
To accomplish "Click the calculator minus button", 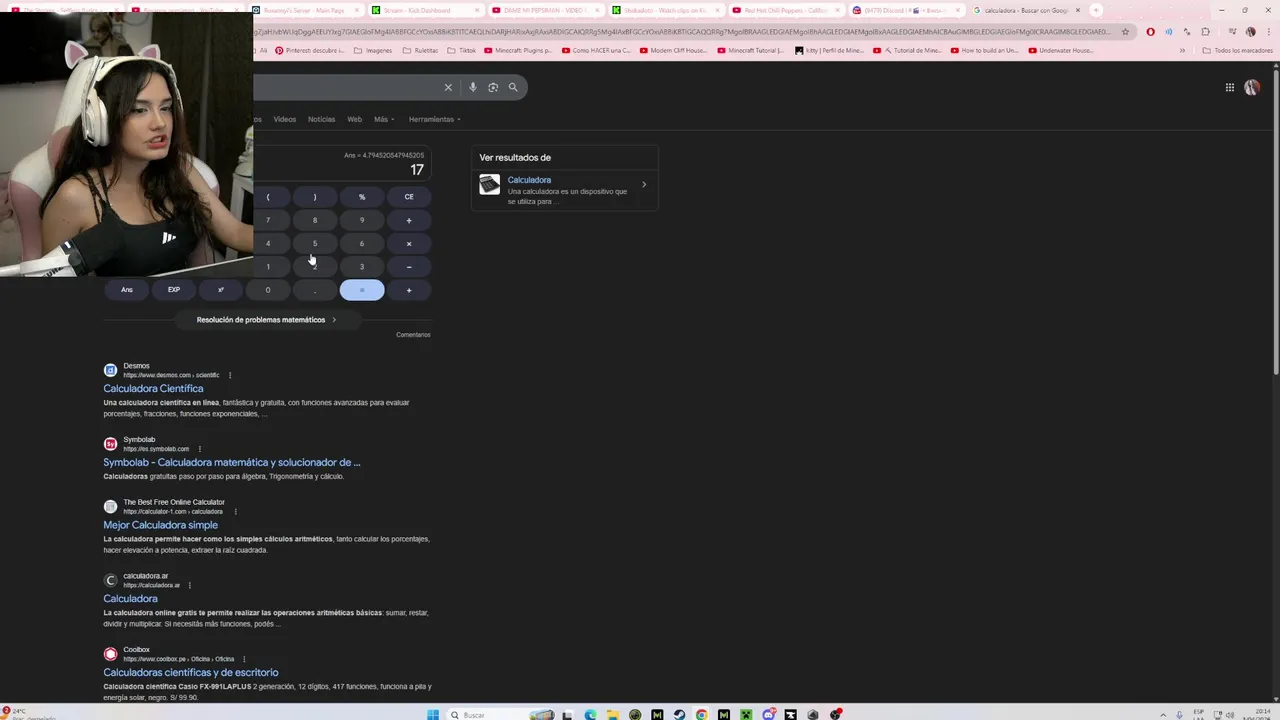I will point(409,267).
